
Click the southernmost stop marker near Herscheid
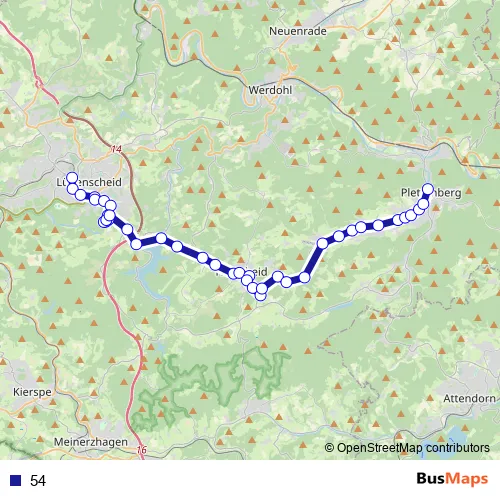tap(261, 295)
